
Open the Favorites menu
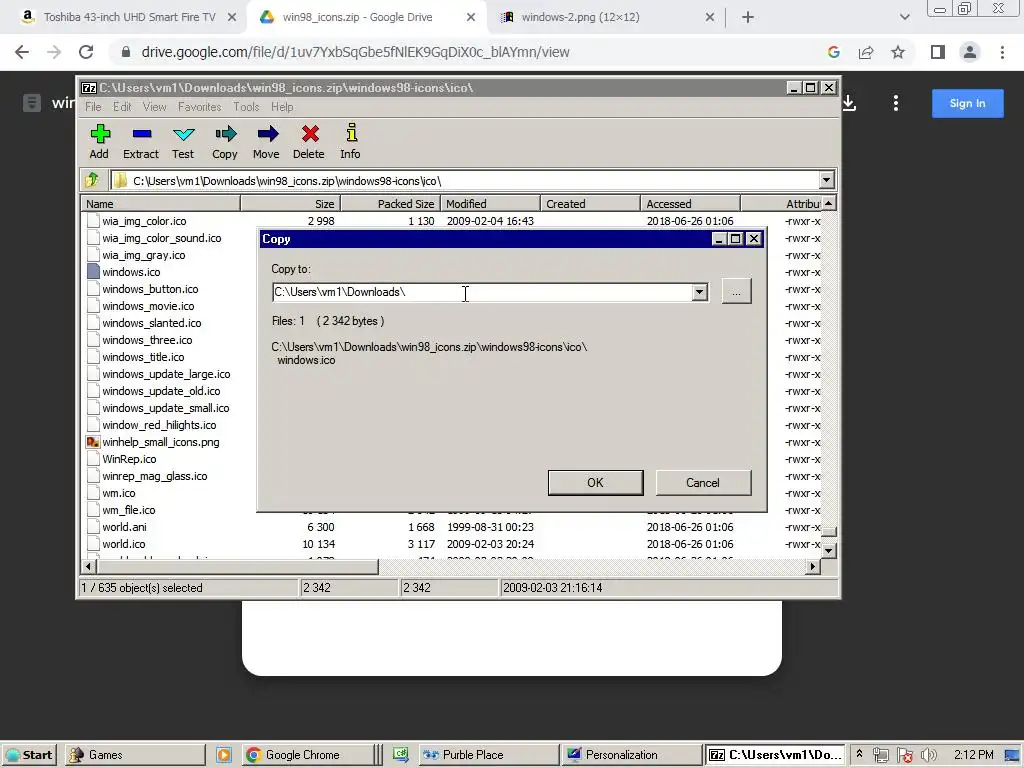(199, 106)
